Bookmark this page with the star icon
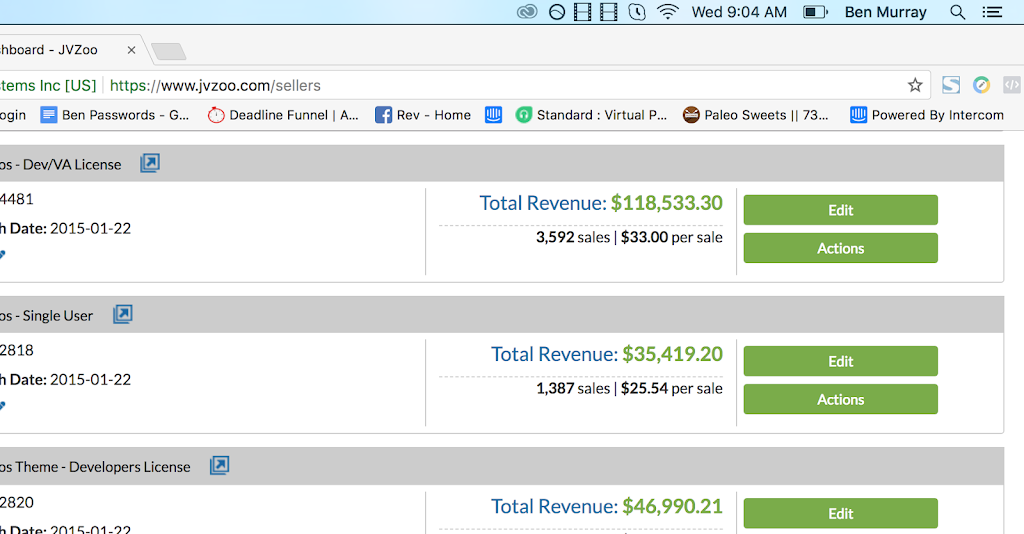This screenshot has width=1024, height=534. 915,85
